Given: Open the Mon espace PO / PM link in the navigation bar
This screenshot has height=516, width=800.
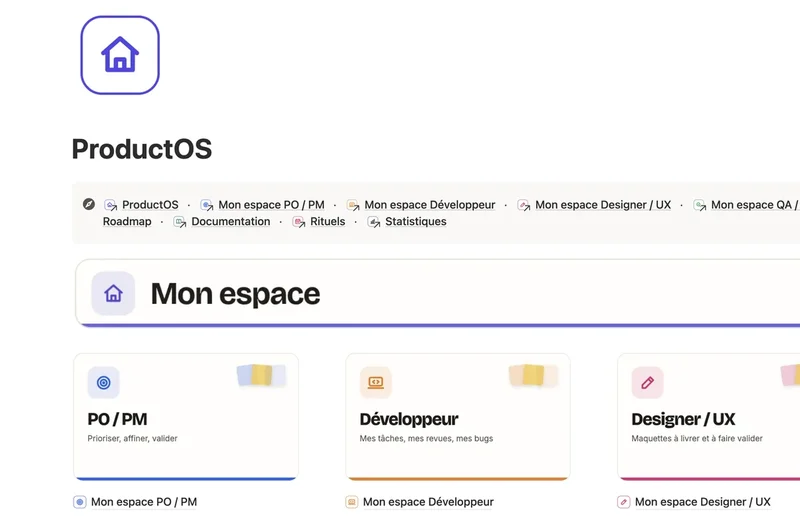Looking at the screenshot, I should point(271,205).
